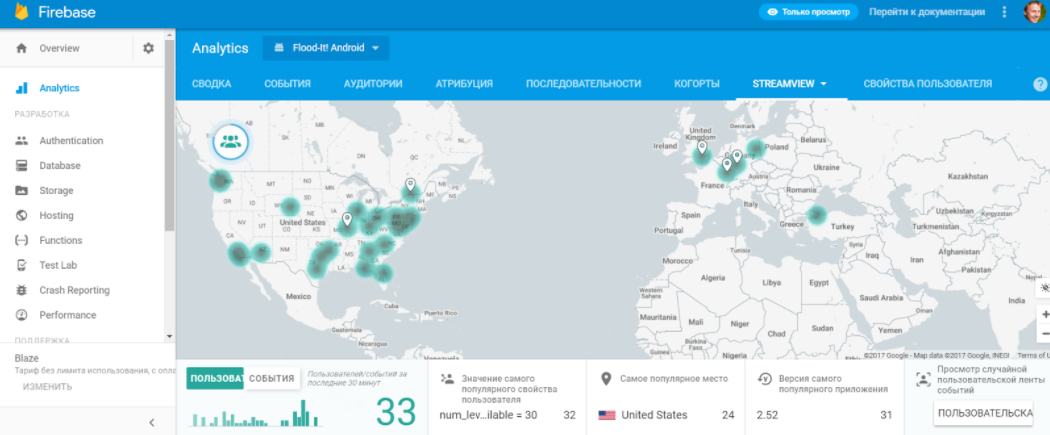Expand the Flood-It! Android app dropdown

(x=326, y=48)
